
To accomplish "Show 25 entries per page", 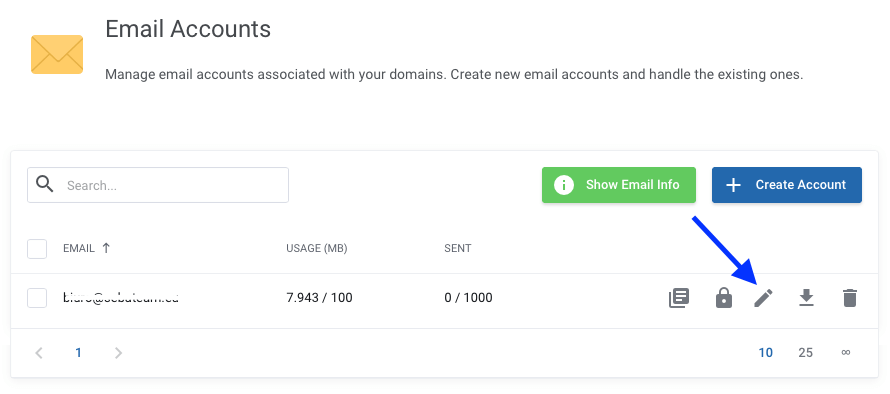I will 805,353.
